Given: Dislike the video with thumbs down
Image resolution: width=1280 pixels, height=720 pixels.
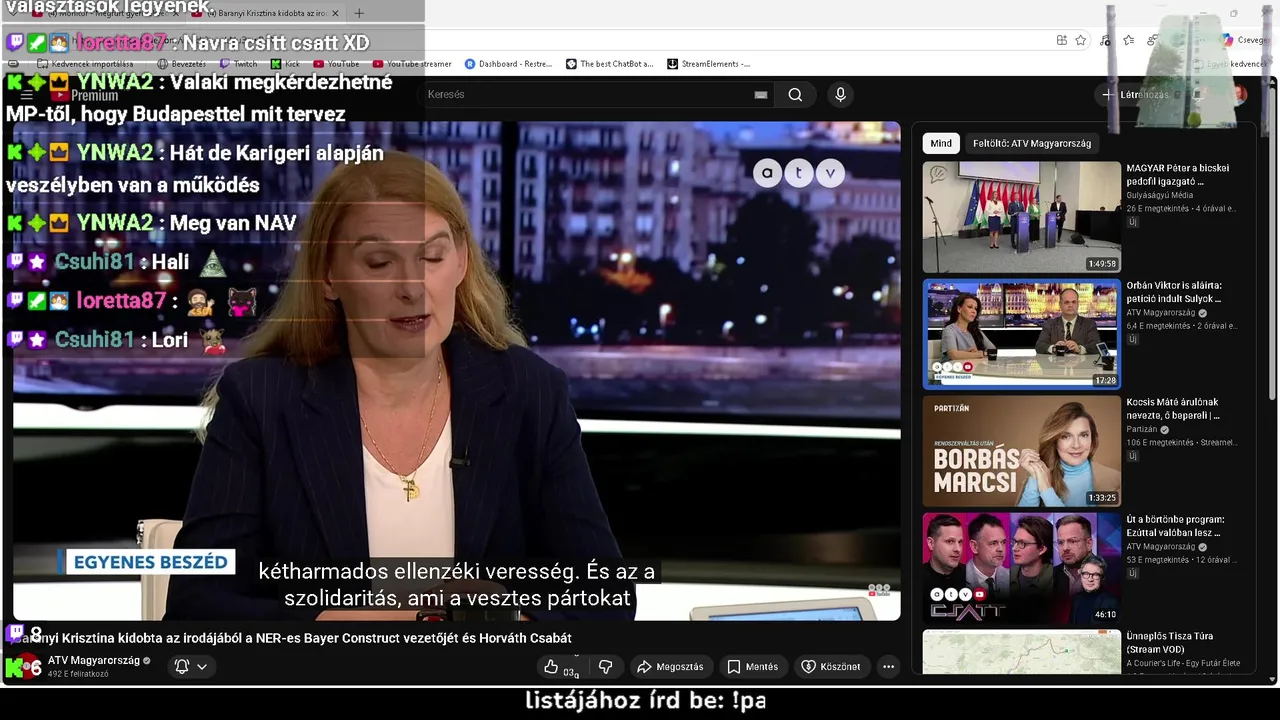Looking at the screenshot, I should tap(605, 667).
